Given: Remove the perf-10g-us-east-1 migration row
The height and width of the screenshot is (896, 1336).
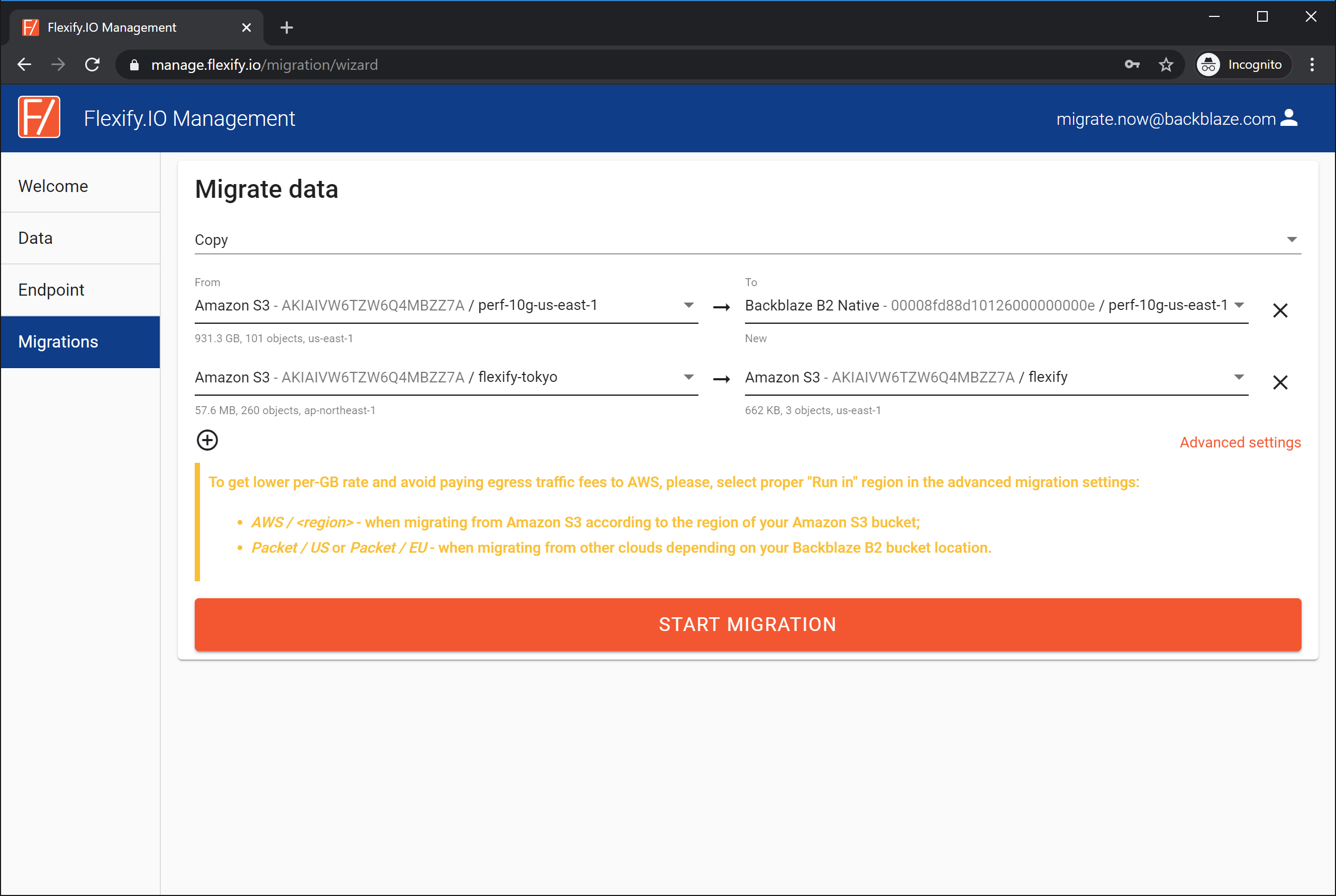Looking at the screenshot, I should pos(1280,310).
